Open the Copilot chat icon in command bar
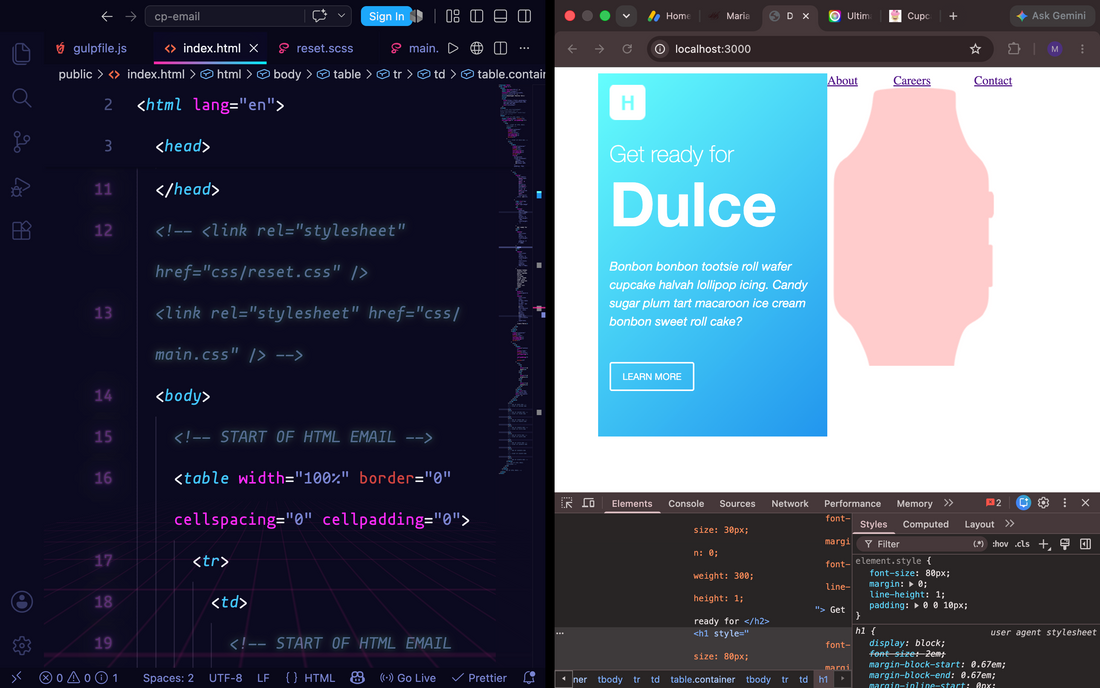The height and width of the screenshot is (688, 1100). pos(319,15)
